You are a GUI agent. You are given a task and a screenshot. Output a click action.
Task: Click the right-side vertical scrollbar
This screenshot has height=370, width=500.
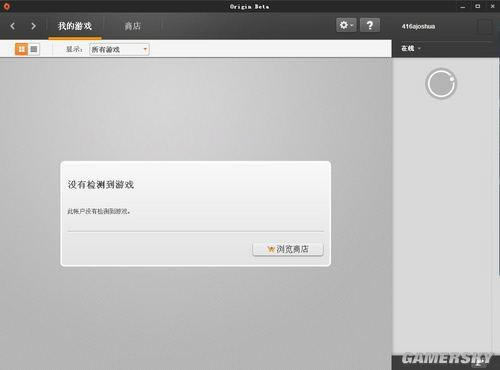pyautogui.click(x=498, y=167)
